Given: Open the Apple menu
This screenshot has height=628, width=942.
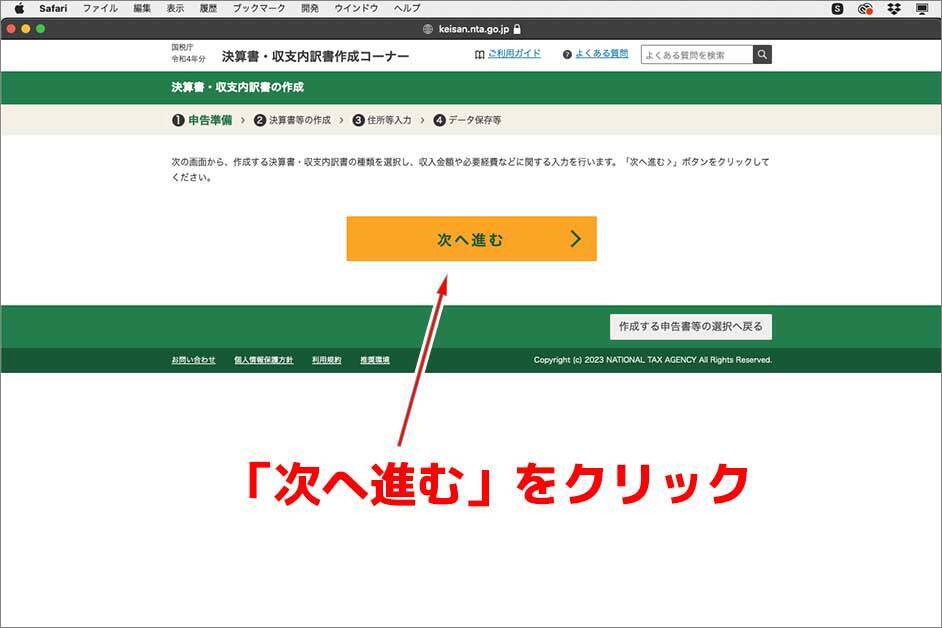Looking at the screenshot, I should point(19,8).
